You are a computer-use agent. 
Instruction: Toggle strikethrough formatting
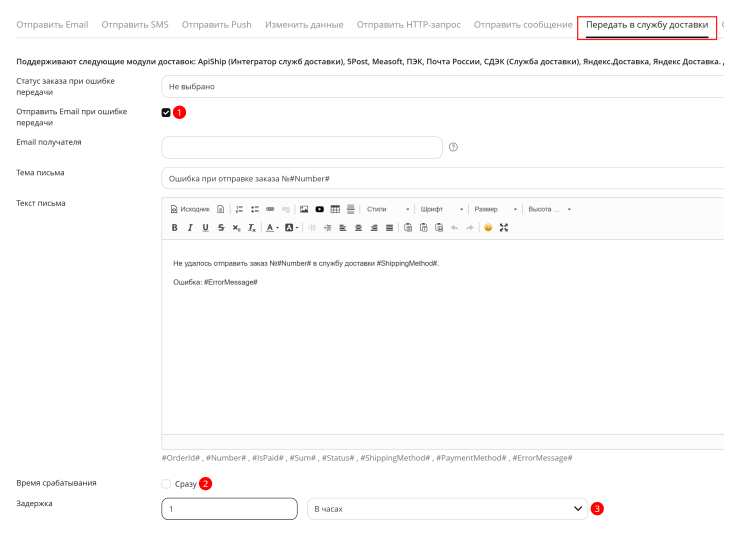tap(221, 227)
